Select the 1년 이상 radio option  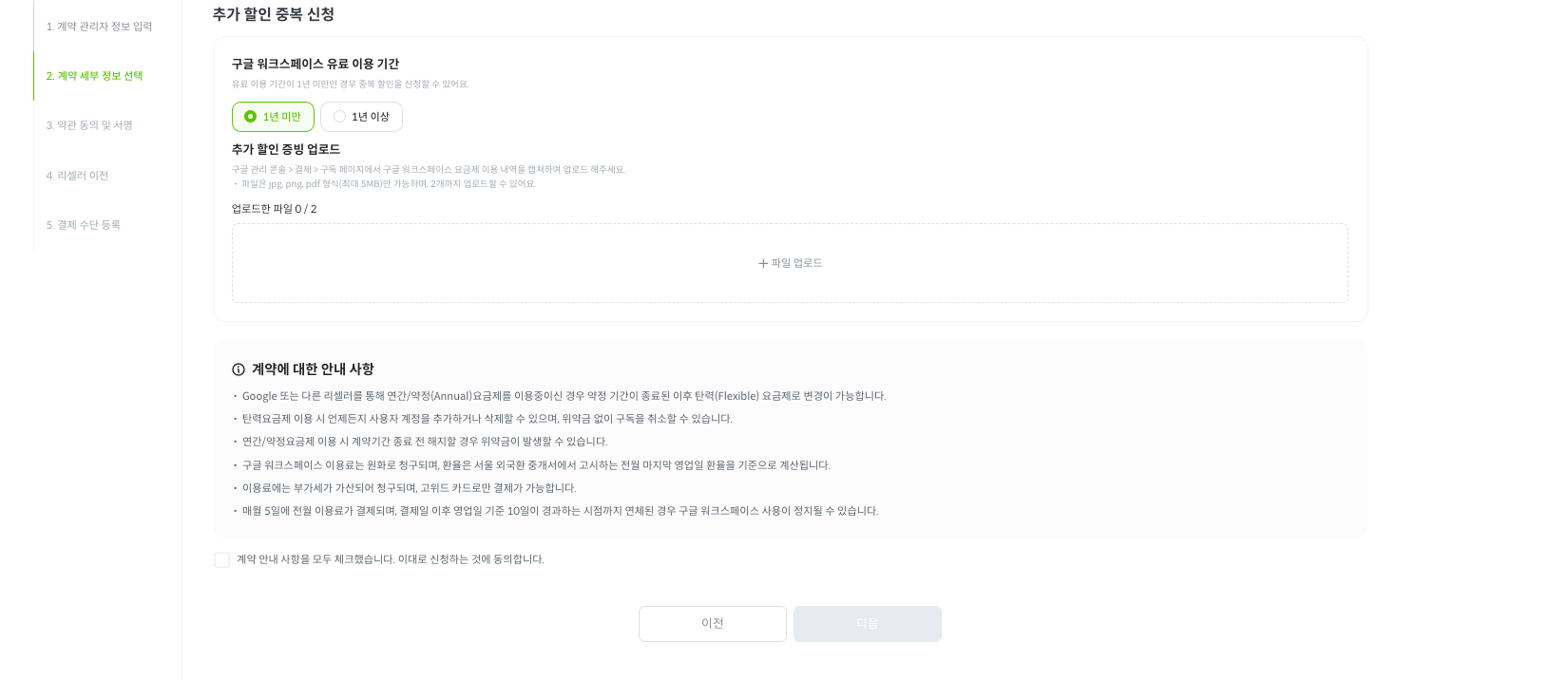[x=361, y=117]
